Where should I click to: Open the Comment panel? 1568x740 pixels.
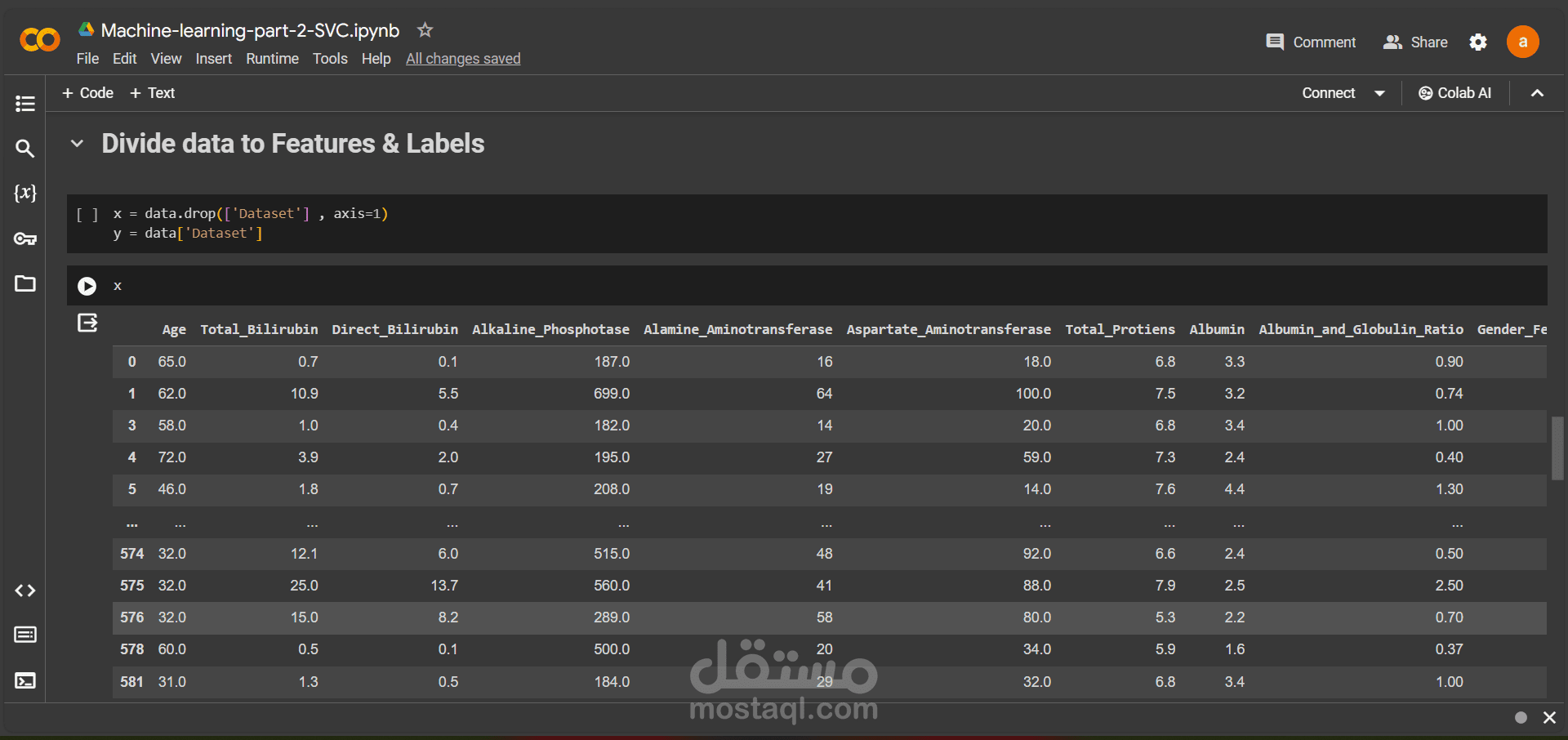pyautogui.click(x=1310, y=42)
